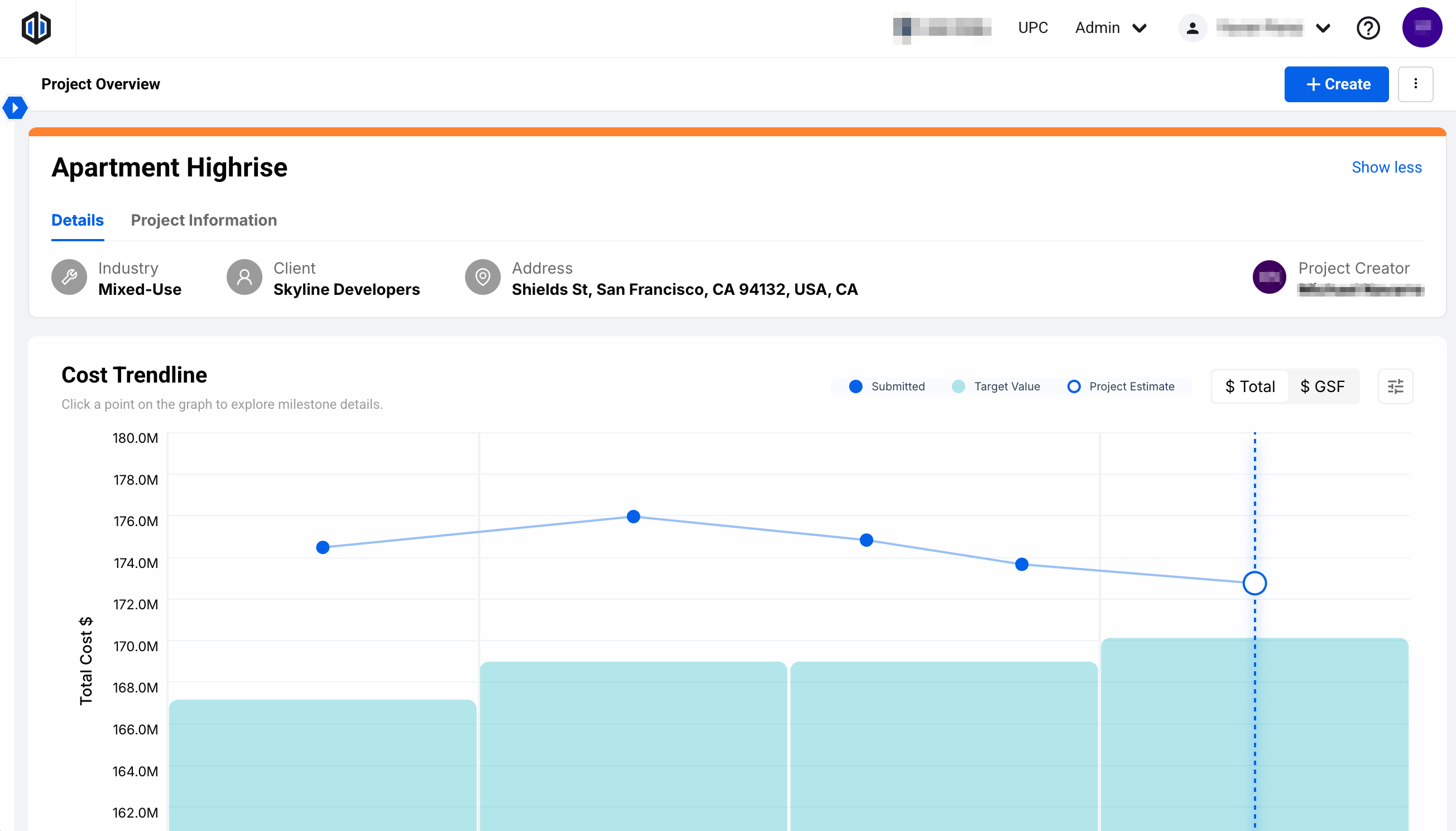
Task: Expand the user account dropdown chevron
Action: point(1323,27)
